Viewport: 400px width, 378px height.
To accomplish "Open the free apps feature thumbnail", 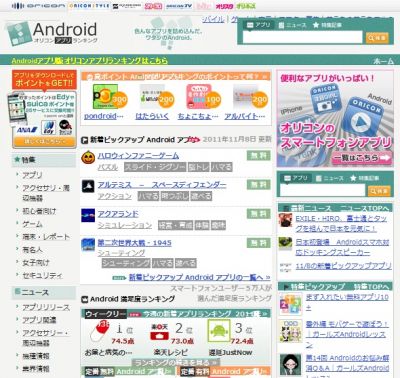I will (291, 304).
